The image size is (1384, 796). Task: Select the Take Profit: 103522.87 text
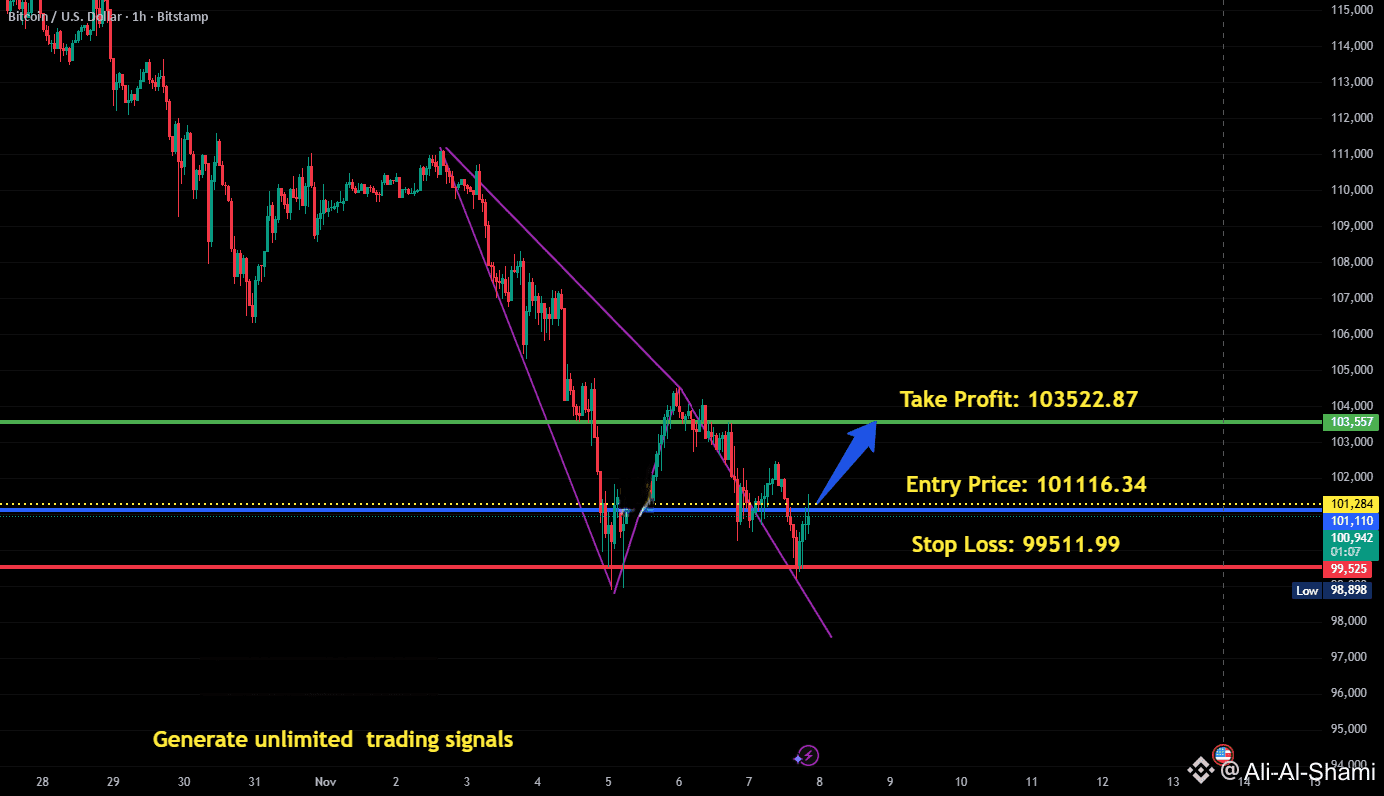(x=1019, y=399)
